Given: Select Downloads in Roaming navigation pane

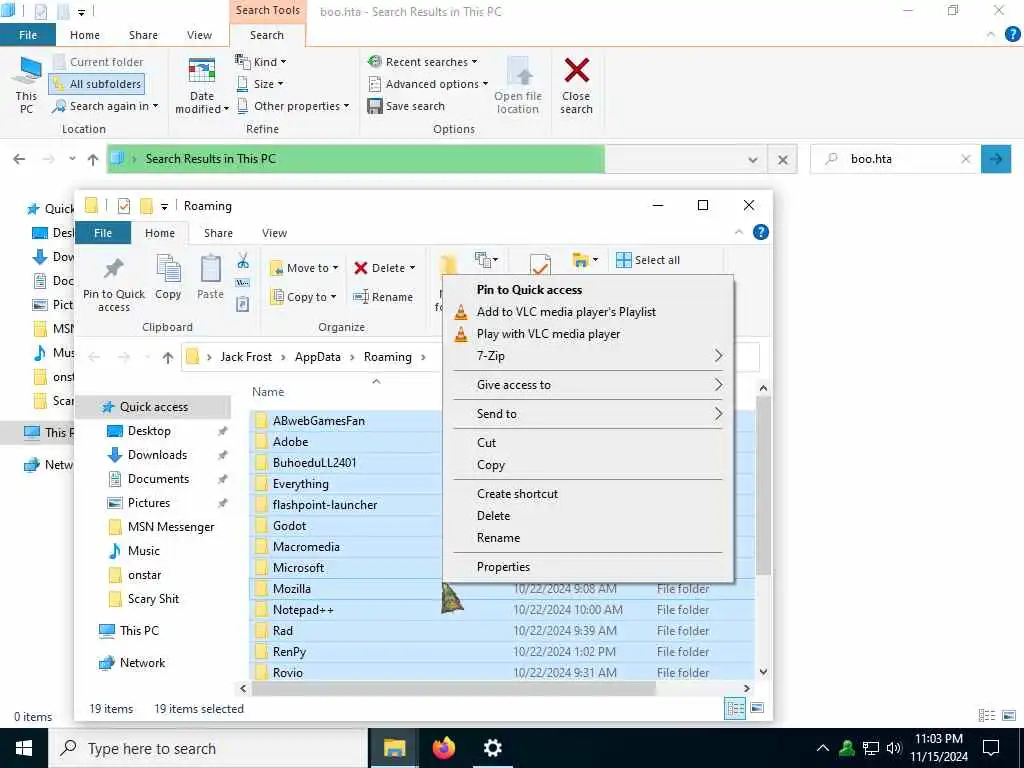Looking at the screenshot, I should click(157, 455).
